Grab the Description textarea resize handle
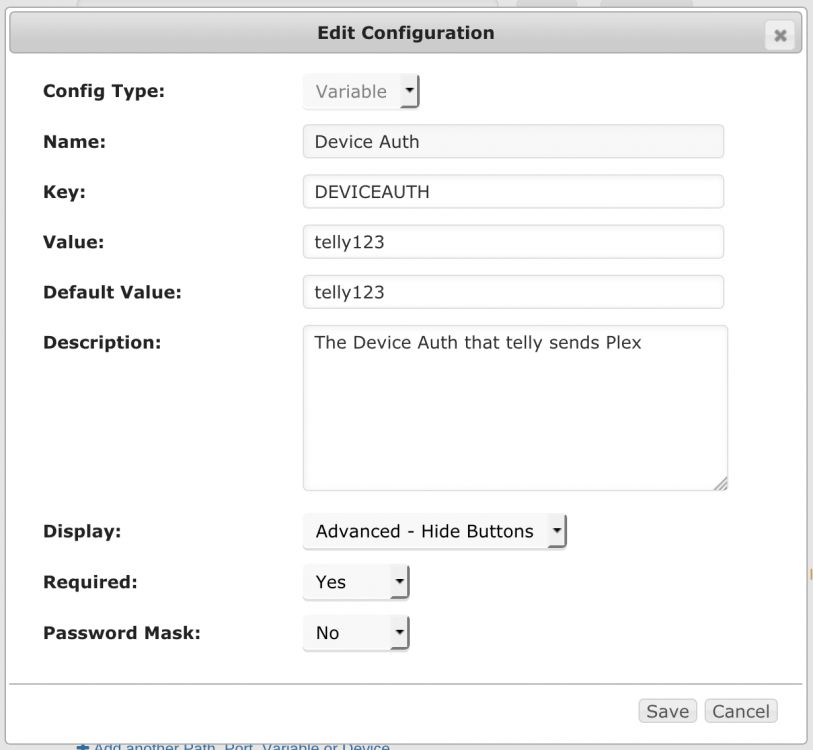The height and width of the screenshot is (750, 813). coord(721,484)
